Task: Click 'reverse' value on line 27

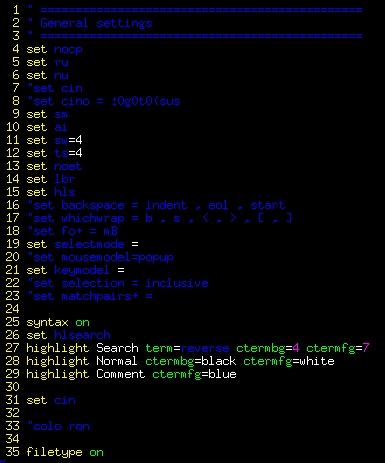Action: point(205,349)
